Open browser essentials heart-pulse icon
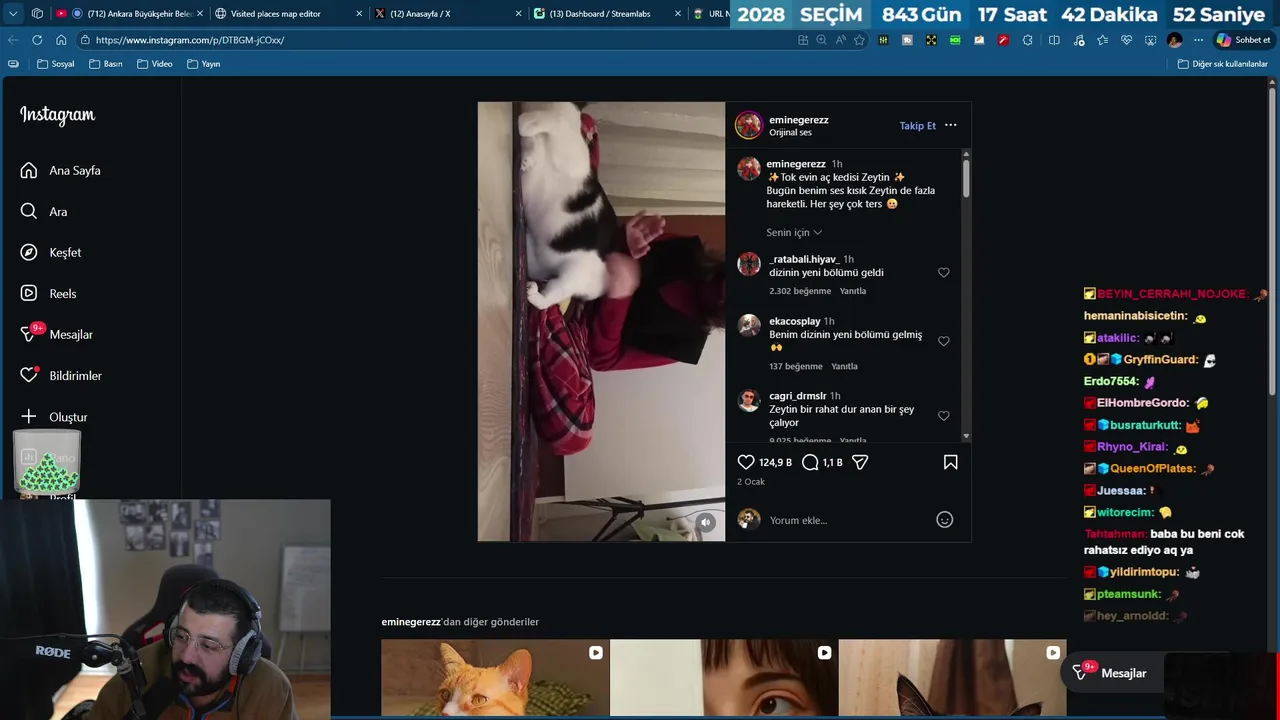Screen dimensions: 1280x720 [x=1126, y=40]
